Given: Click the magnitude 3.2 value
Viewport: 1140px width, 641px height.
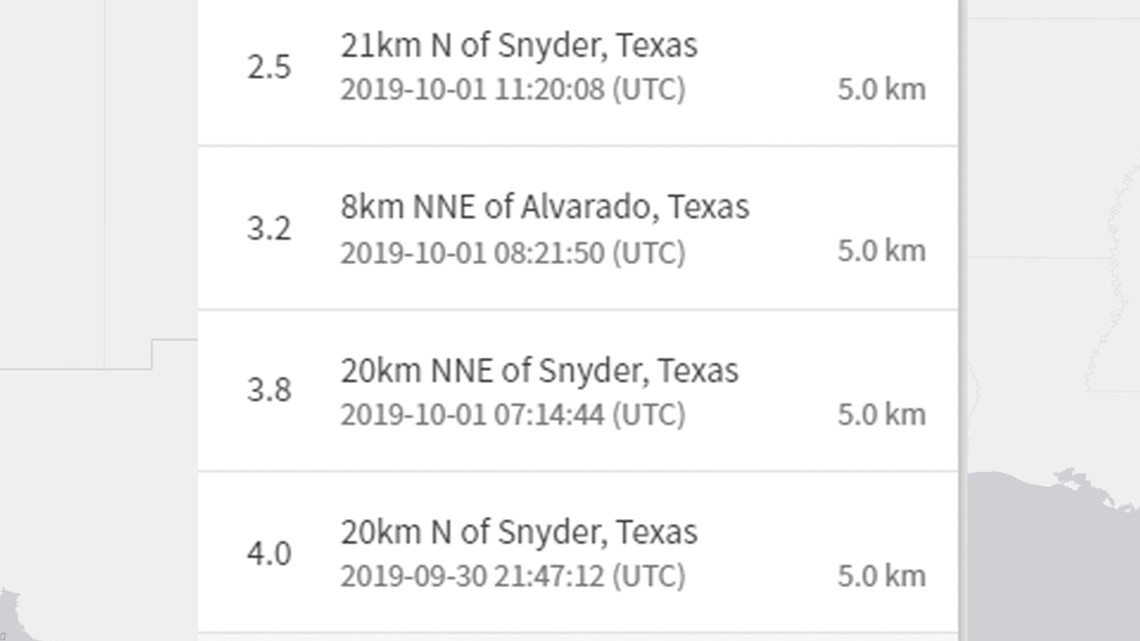Looking at the screenshot, I should click(269, 229).
